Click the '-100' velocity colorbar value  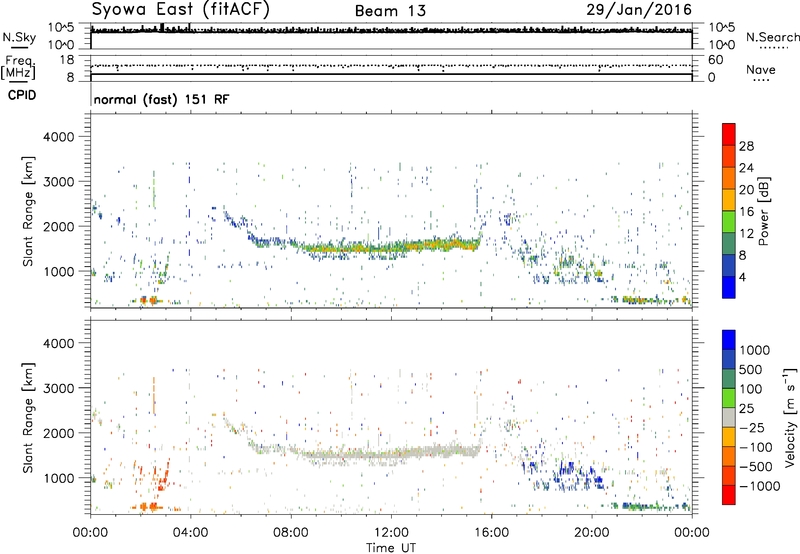coord(756,447)
